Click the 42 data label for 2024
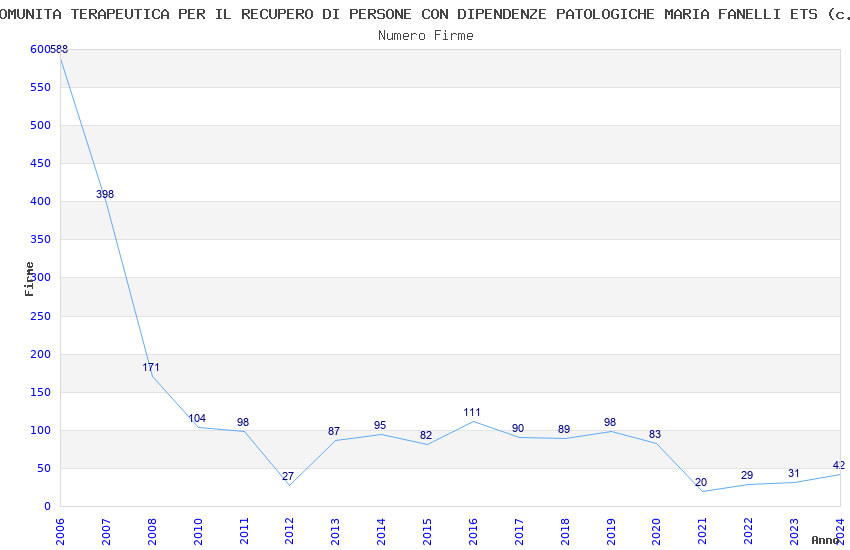This screenshot has height=550, width=850. [839, 465]
